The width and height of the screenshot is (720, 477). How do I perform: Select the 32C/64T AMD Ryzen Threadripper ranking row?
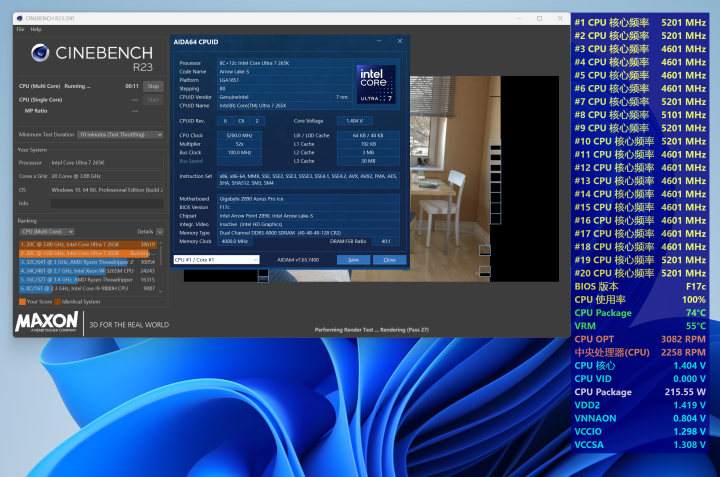point(88,262)
